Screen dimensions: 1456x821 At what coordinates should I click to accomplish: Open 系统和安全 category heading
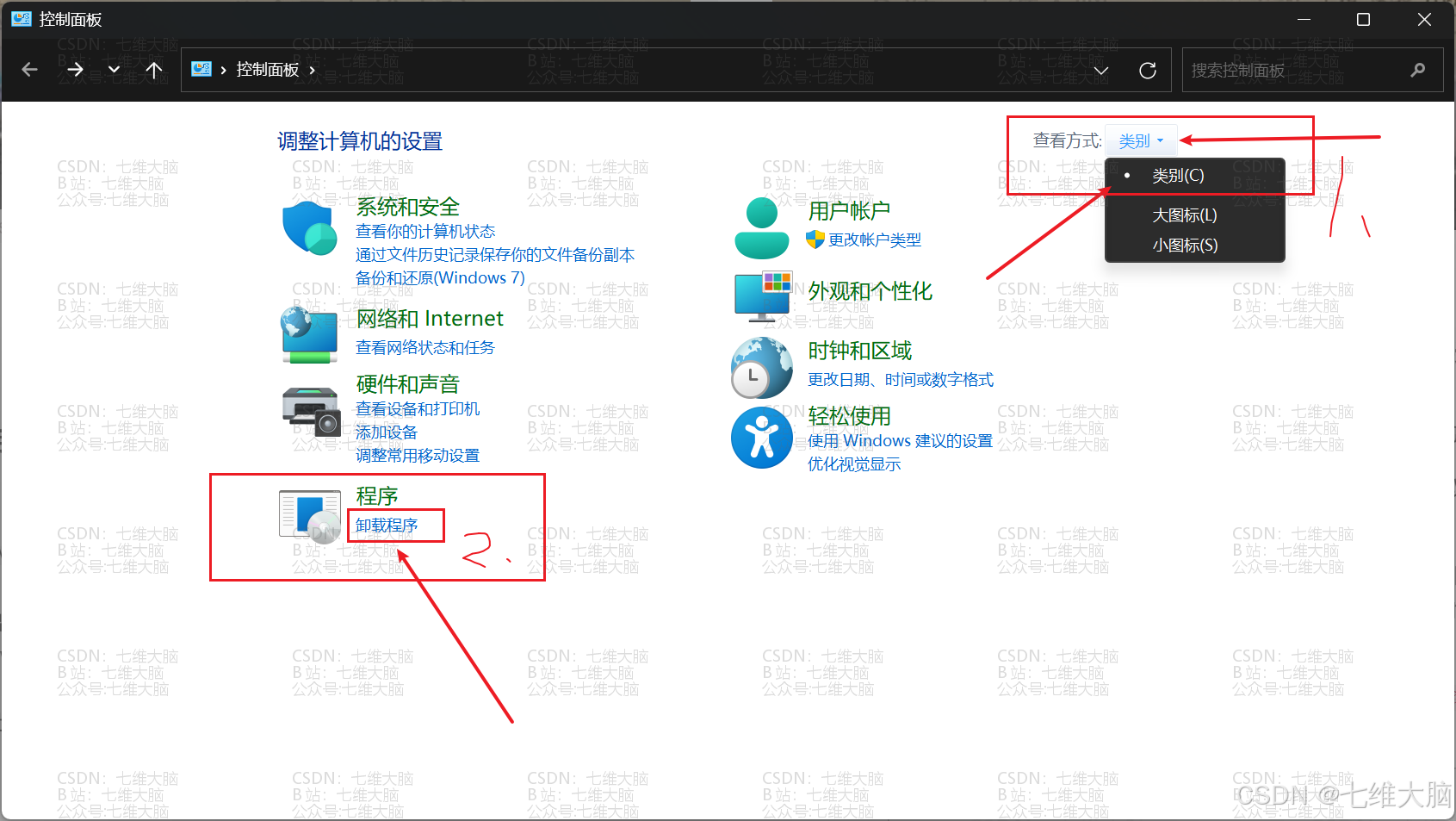point(408,207)
